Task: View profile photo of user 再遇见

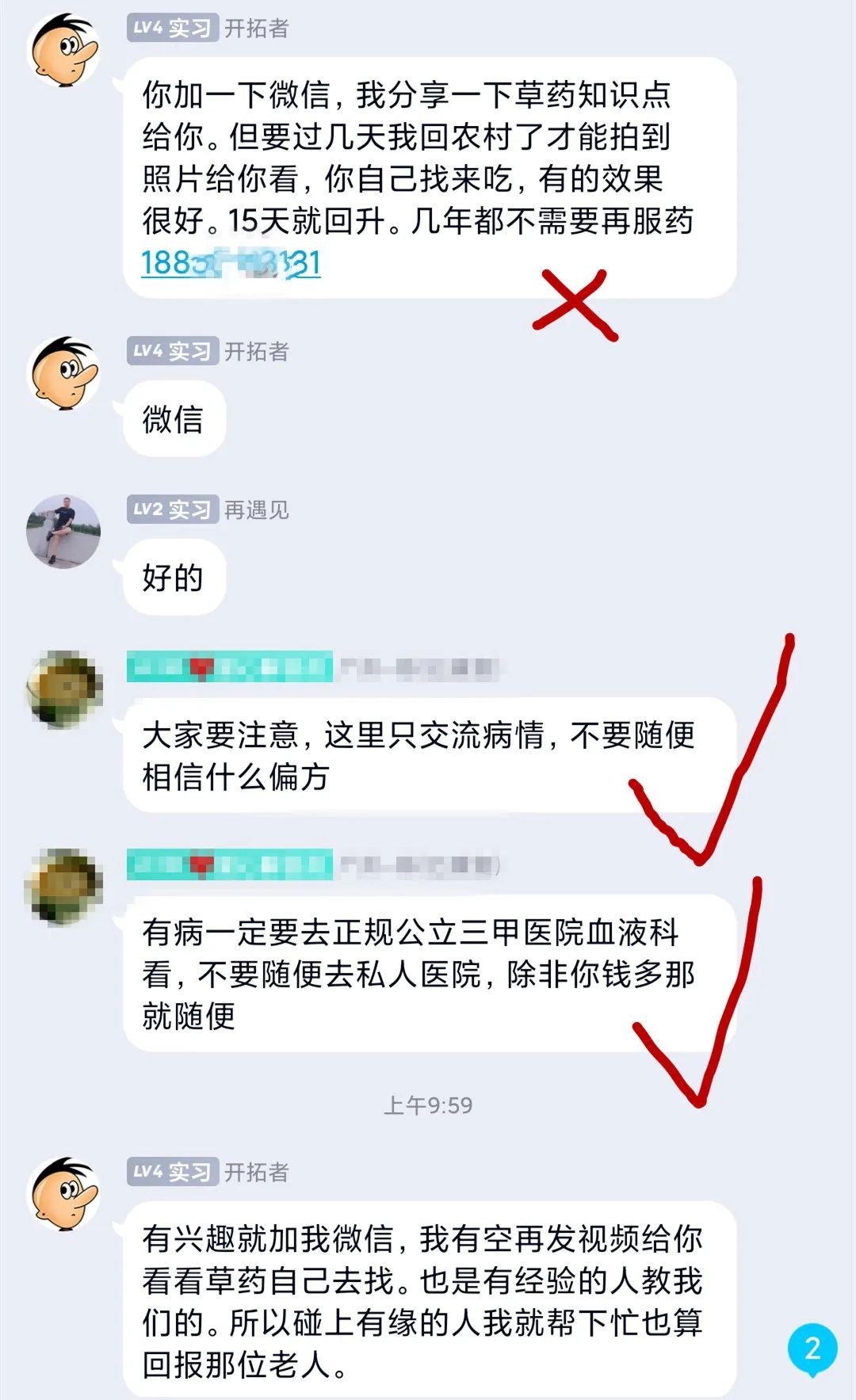Action: [x=64, y=532]
